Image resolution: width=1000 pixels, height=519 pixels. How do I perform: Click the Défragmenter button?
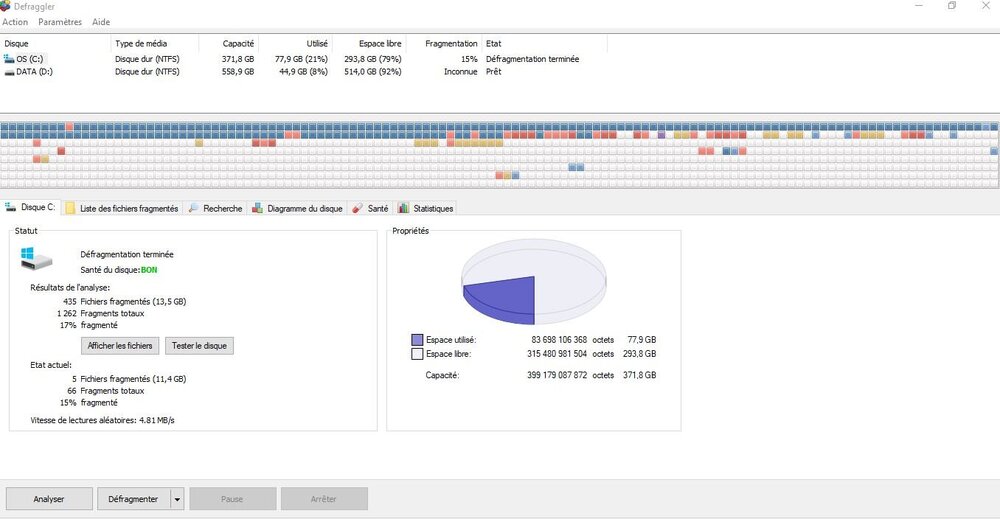coord(133,499)
